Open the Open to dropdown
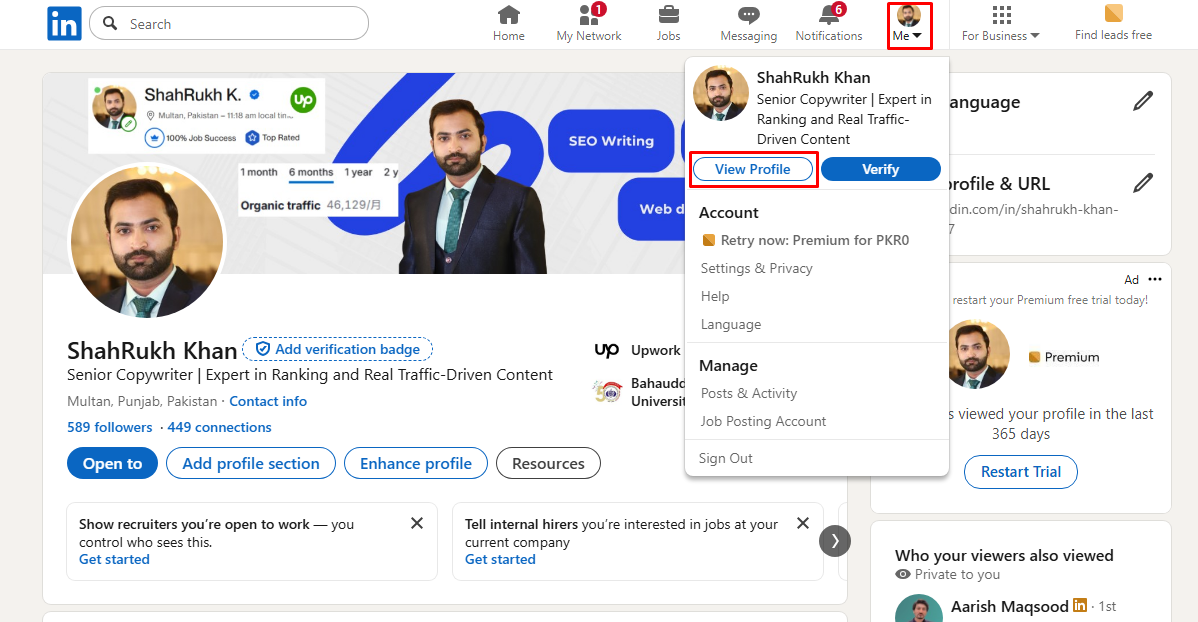 (112, 463)
